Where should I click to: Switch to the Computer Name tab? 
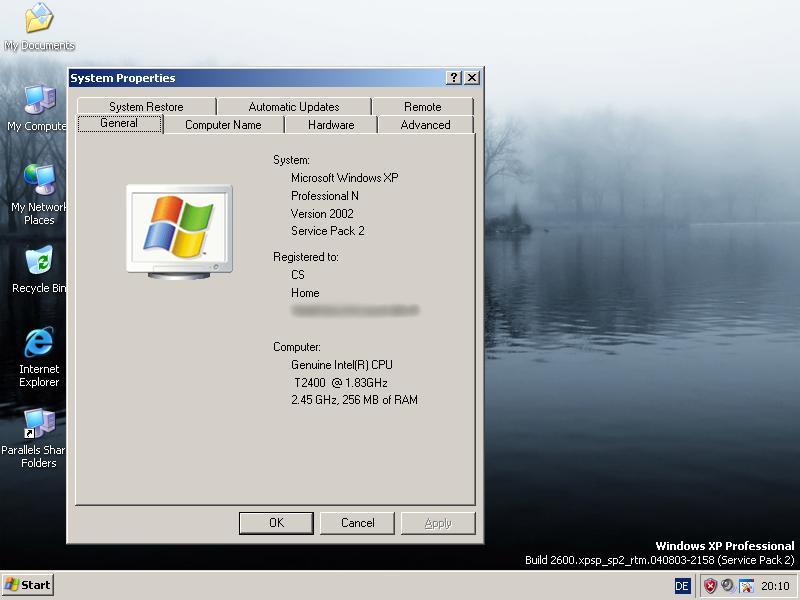223,125
